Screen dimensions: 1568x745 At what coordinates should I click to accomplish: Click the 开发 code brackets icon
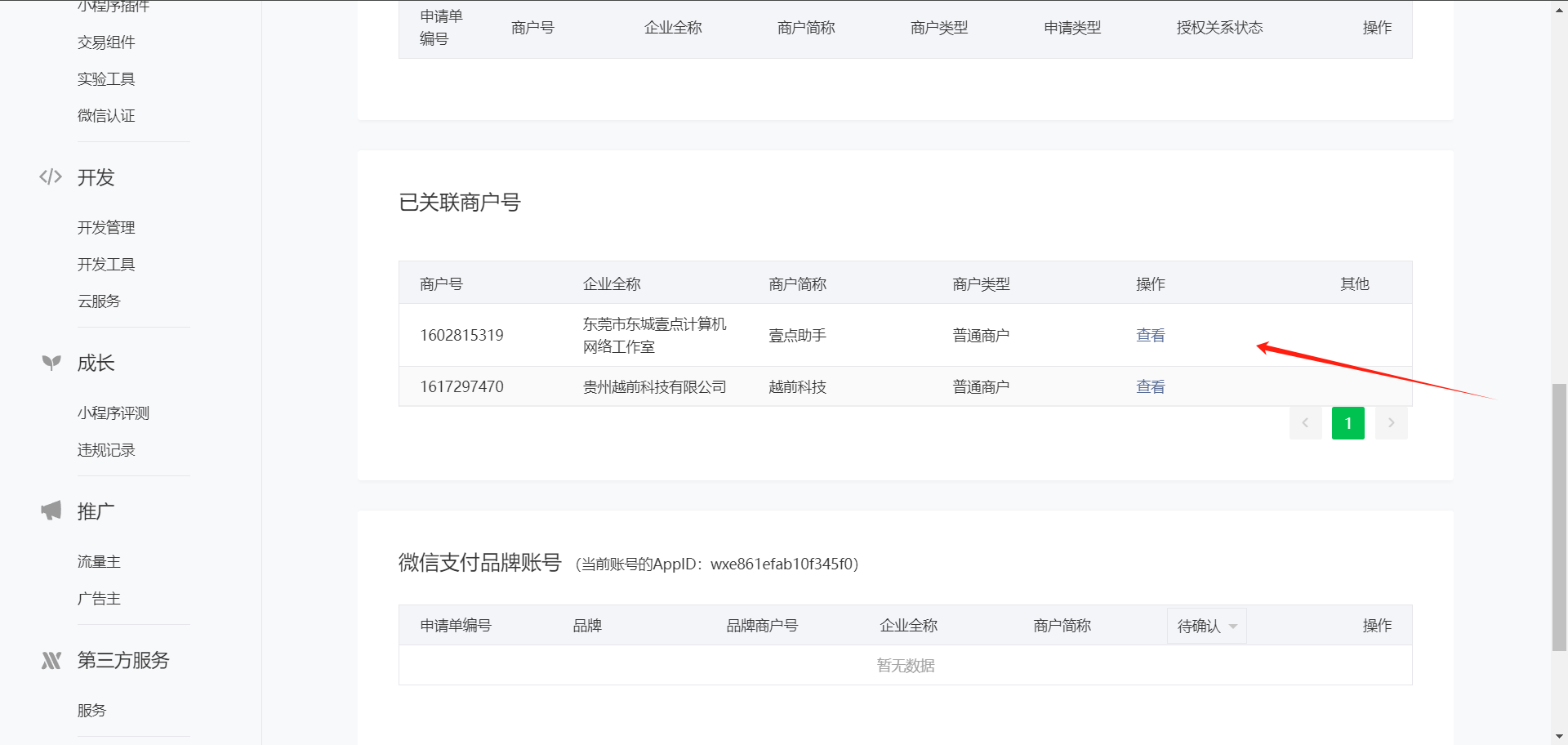(x=51, y=177)
